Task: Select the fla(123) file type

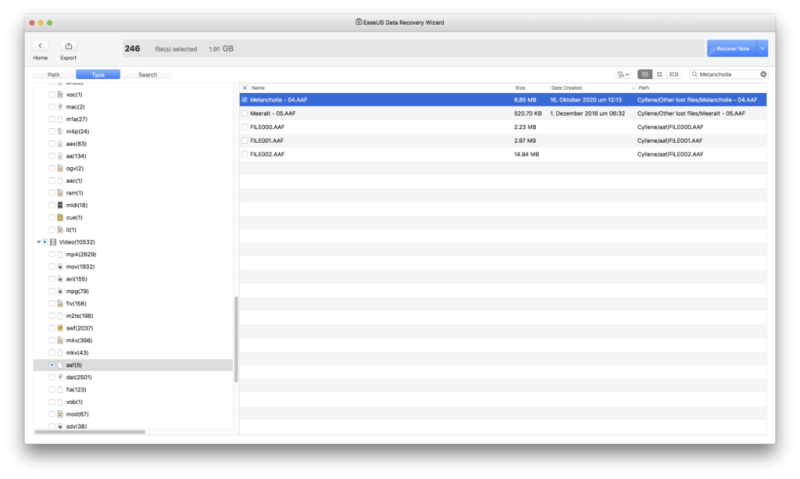Action: click(x=76, y=390)
